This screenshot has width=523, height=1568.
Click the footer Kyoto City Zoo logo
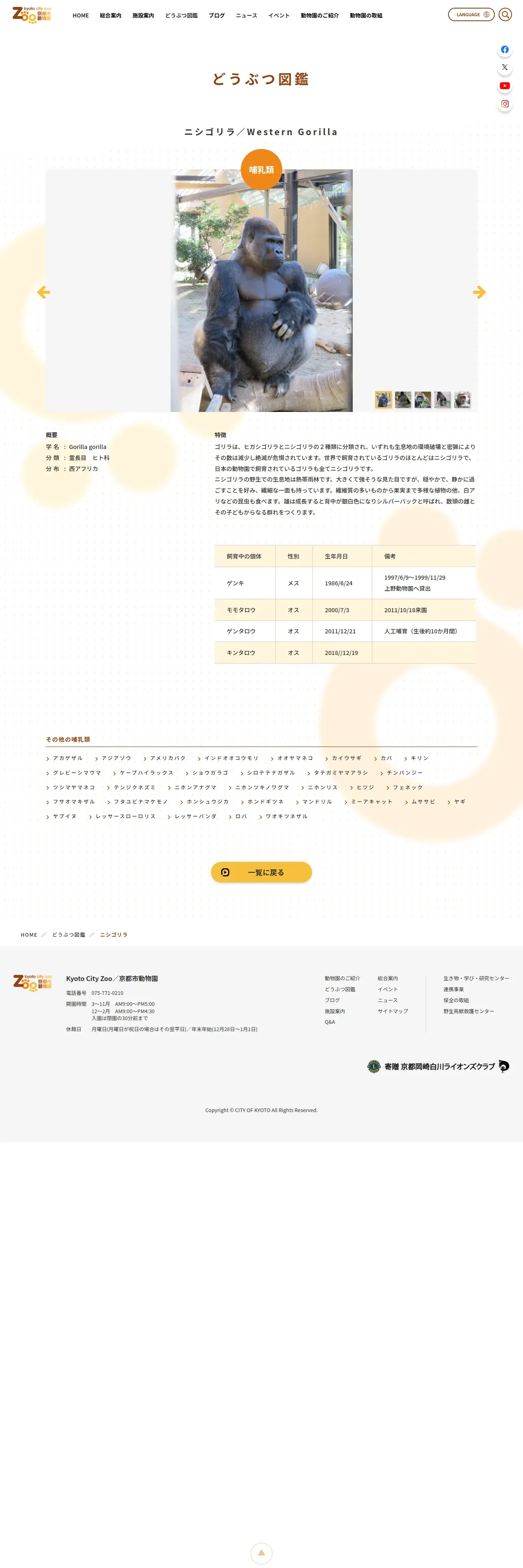pyautogui.click(x=32, y=982)
